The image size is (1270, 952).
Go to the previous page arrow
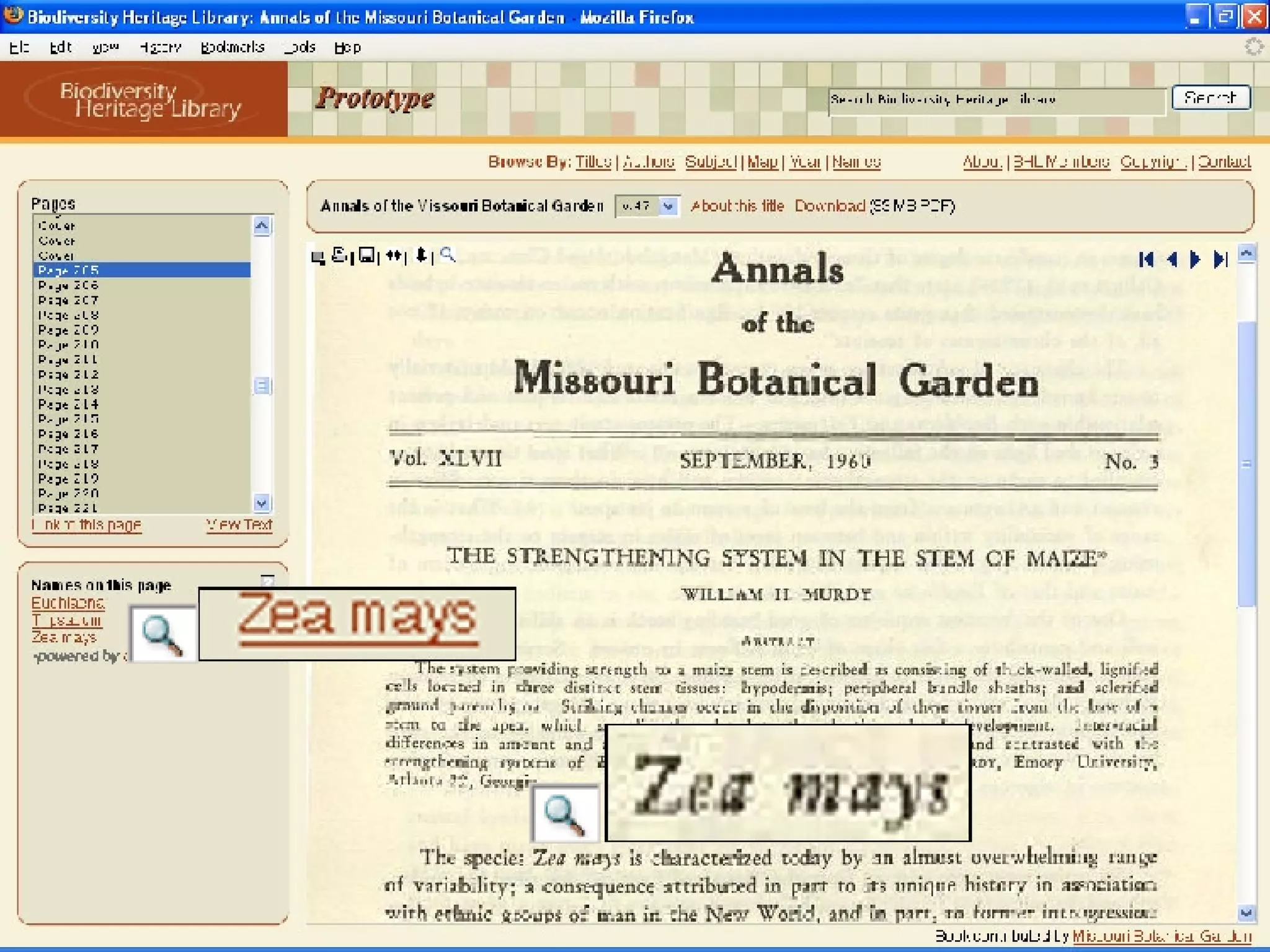[x=1171, y=259]
